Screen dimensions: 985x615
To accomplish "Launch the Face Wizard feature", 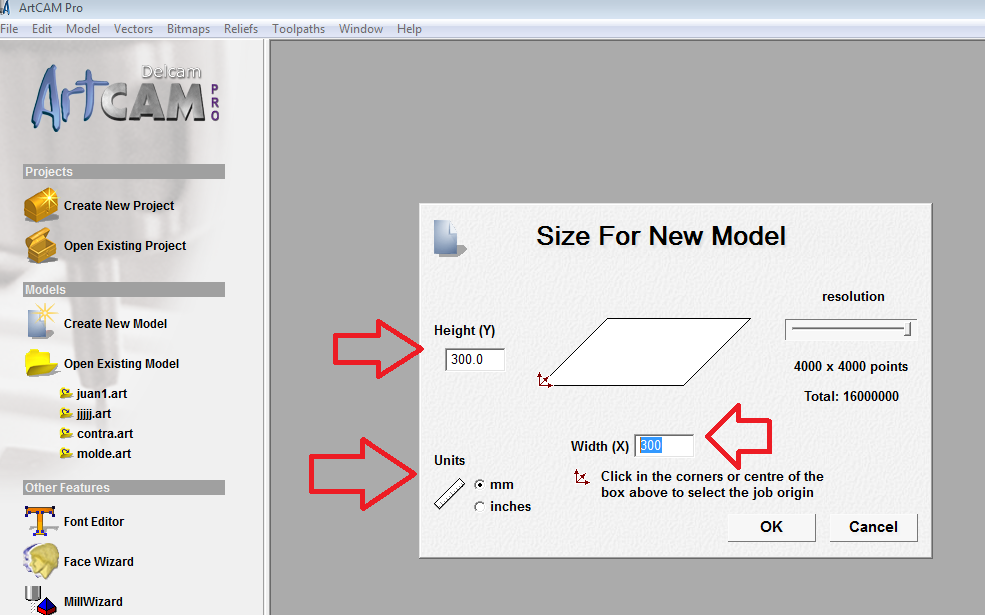I will click(99, 562).
